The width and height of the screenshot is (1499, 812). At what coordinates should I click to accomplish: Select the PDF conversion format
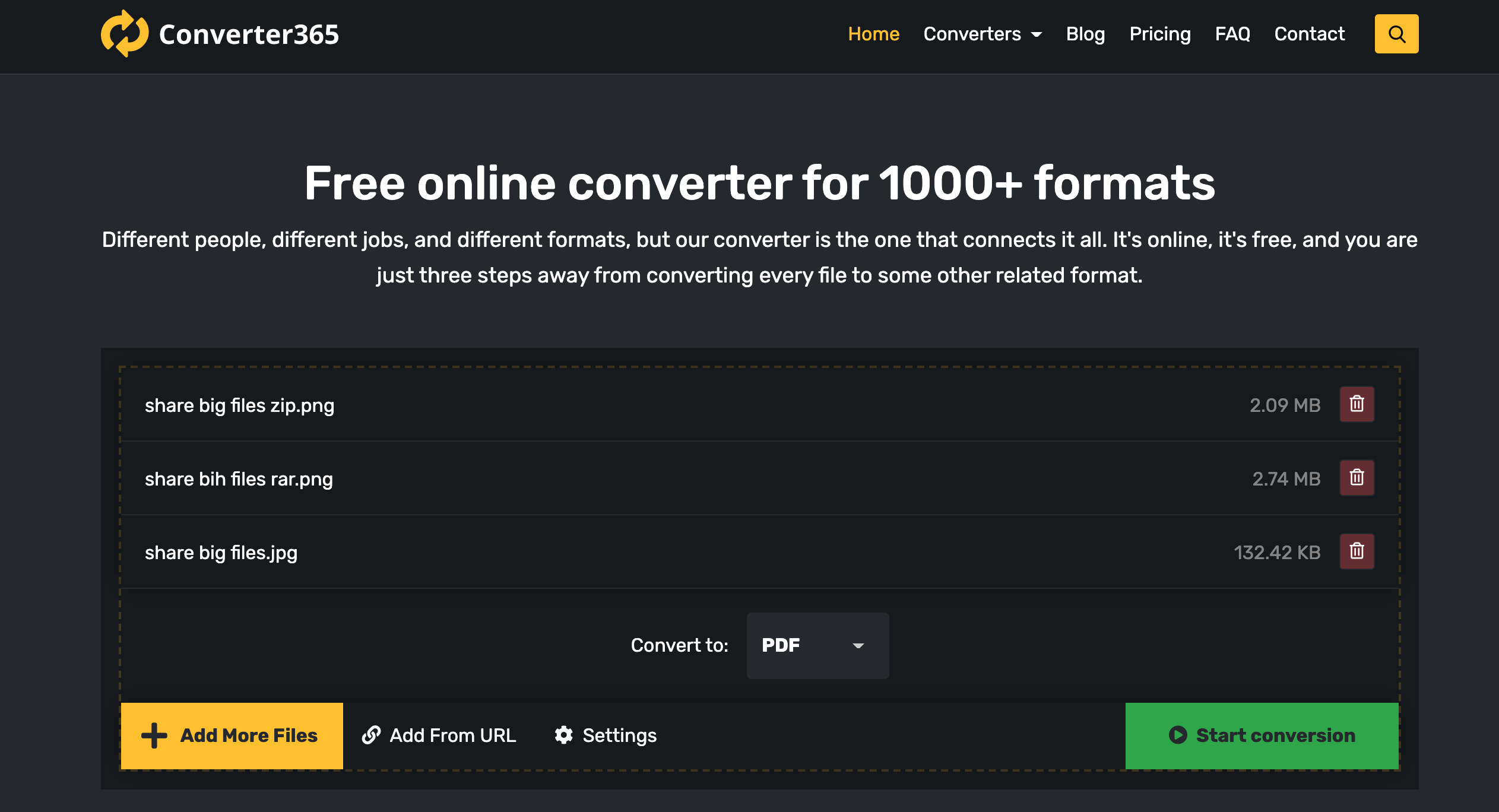coord(815,644)
